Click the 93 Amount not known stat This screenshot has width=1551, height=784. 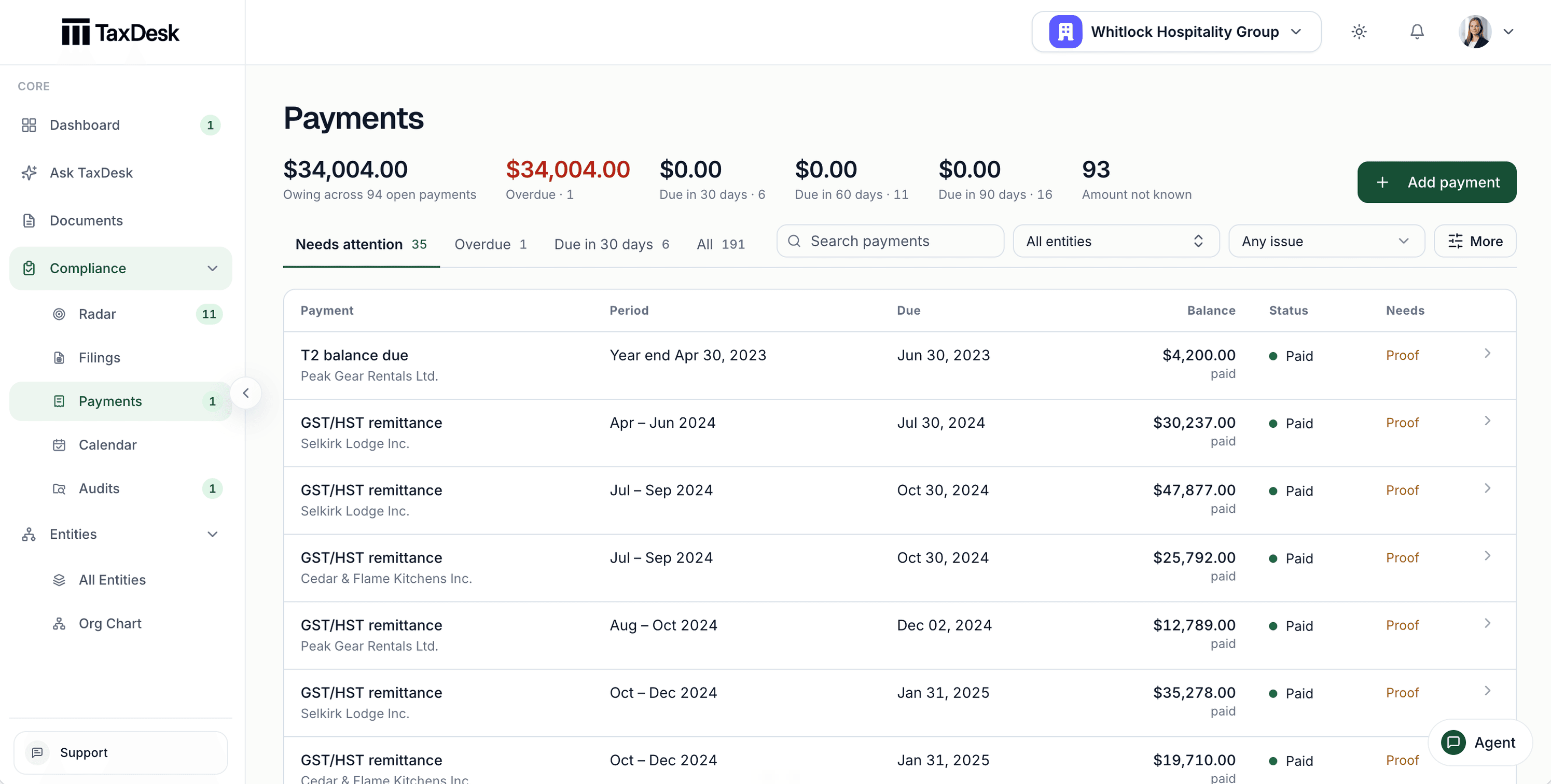(x=1136, y=179)
